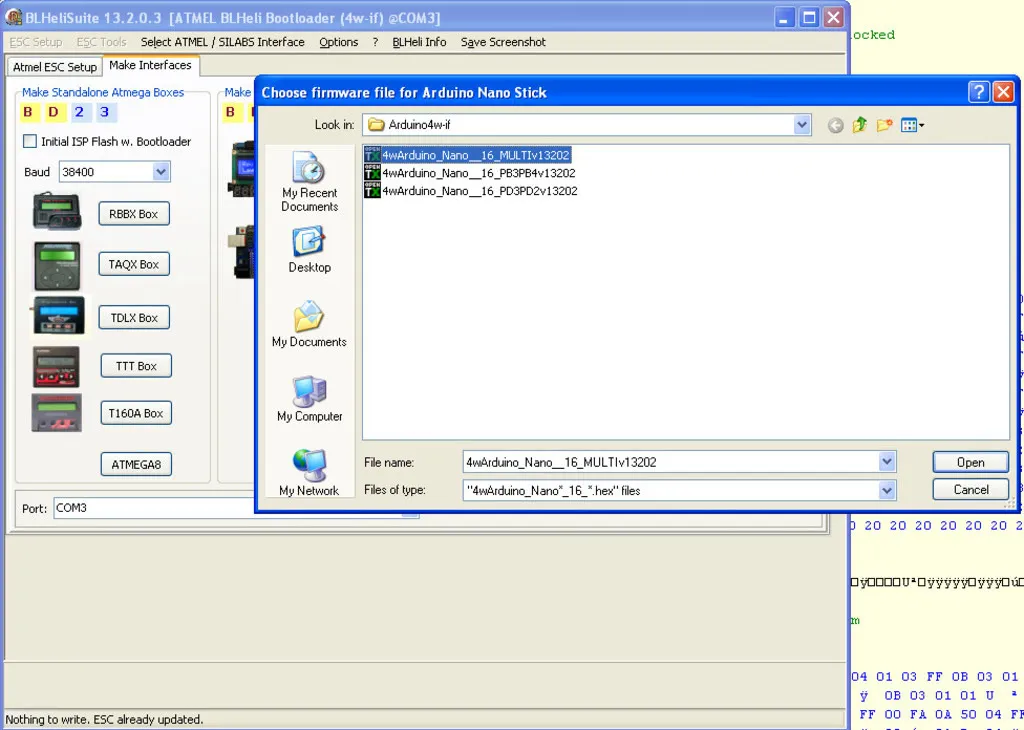
Task: Create a new folder in dialog
Action: [884, 125]
